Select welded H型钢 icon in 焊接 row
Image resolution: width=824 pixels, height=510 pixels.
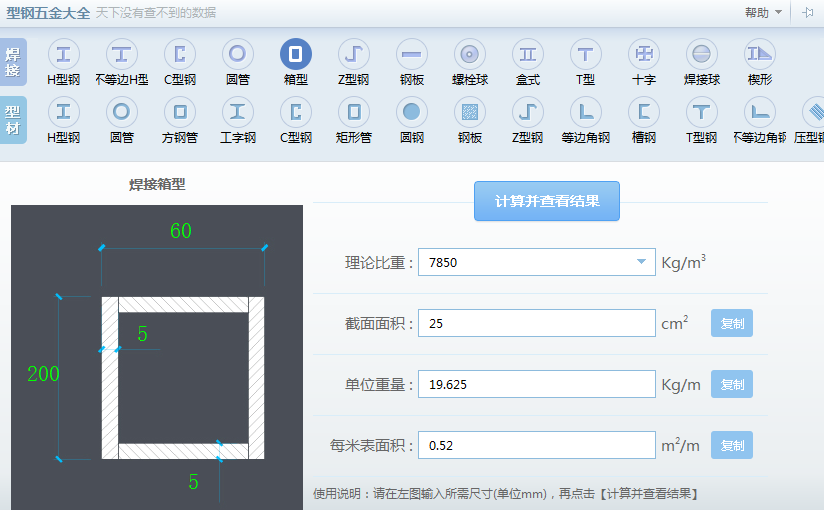64,54
